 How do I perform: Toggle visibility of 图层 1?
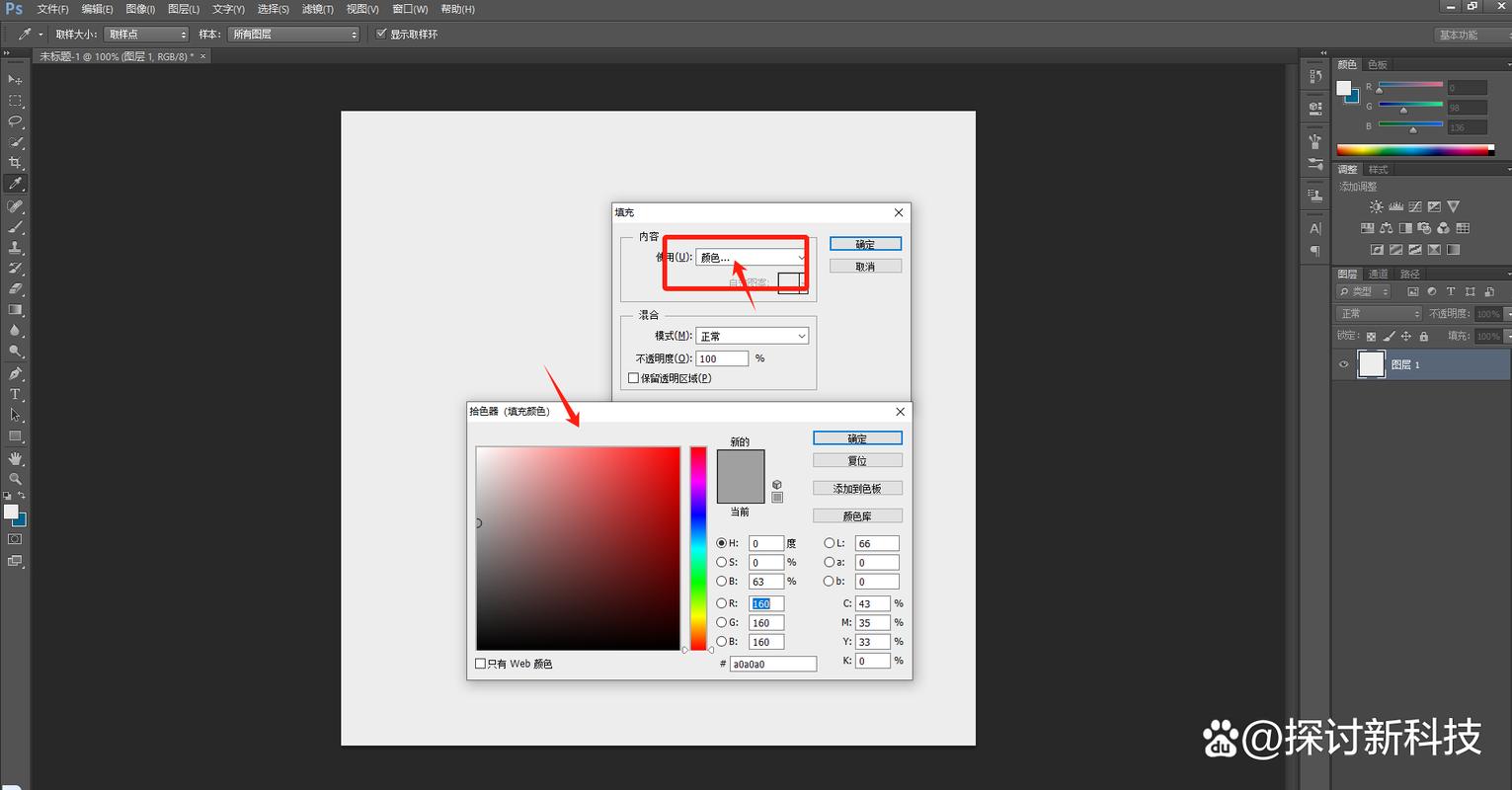(x=1343, y=364)
